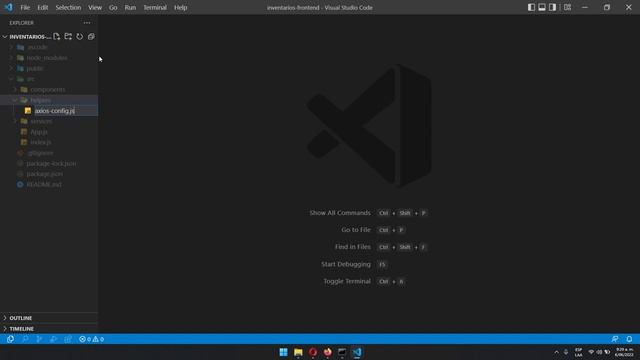Image resolution: width=640 pixels, height=360 pixels.
Task: Click the axios-config file name input field
Action: click(66, 111)
